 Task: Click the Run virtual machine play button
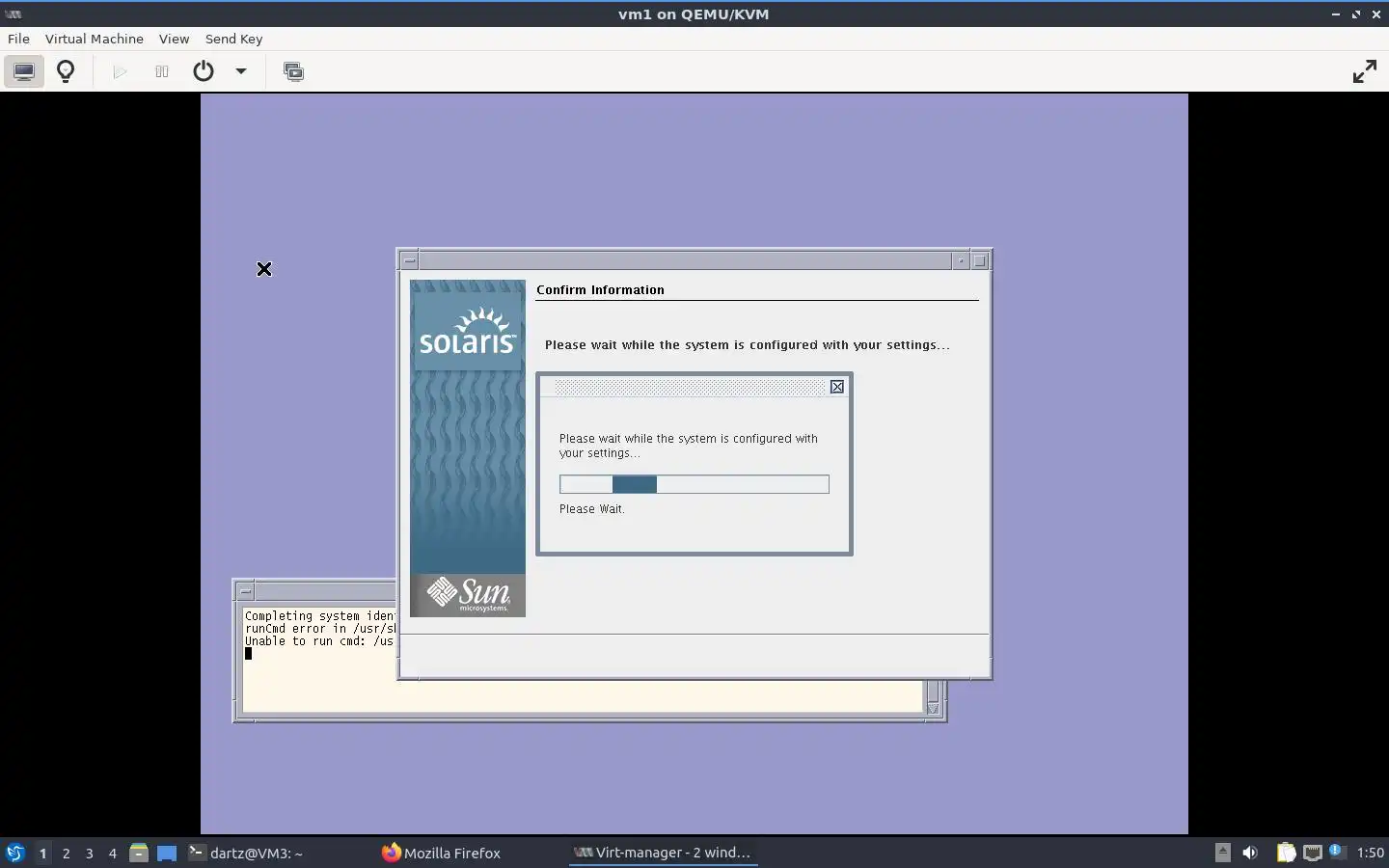coord(120,71)
